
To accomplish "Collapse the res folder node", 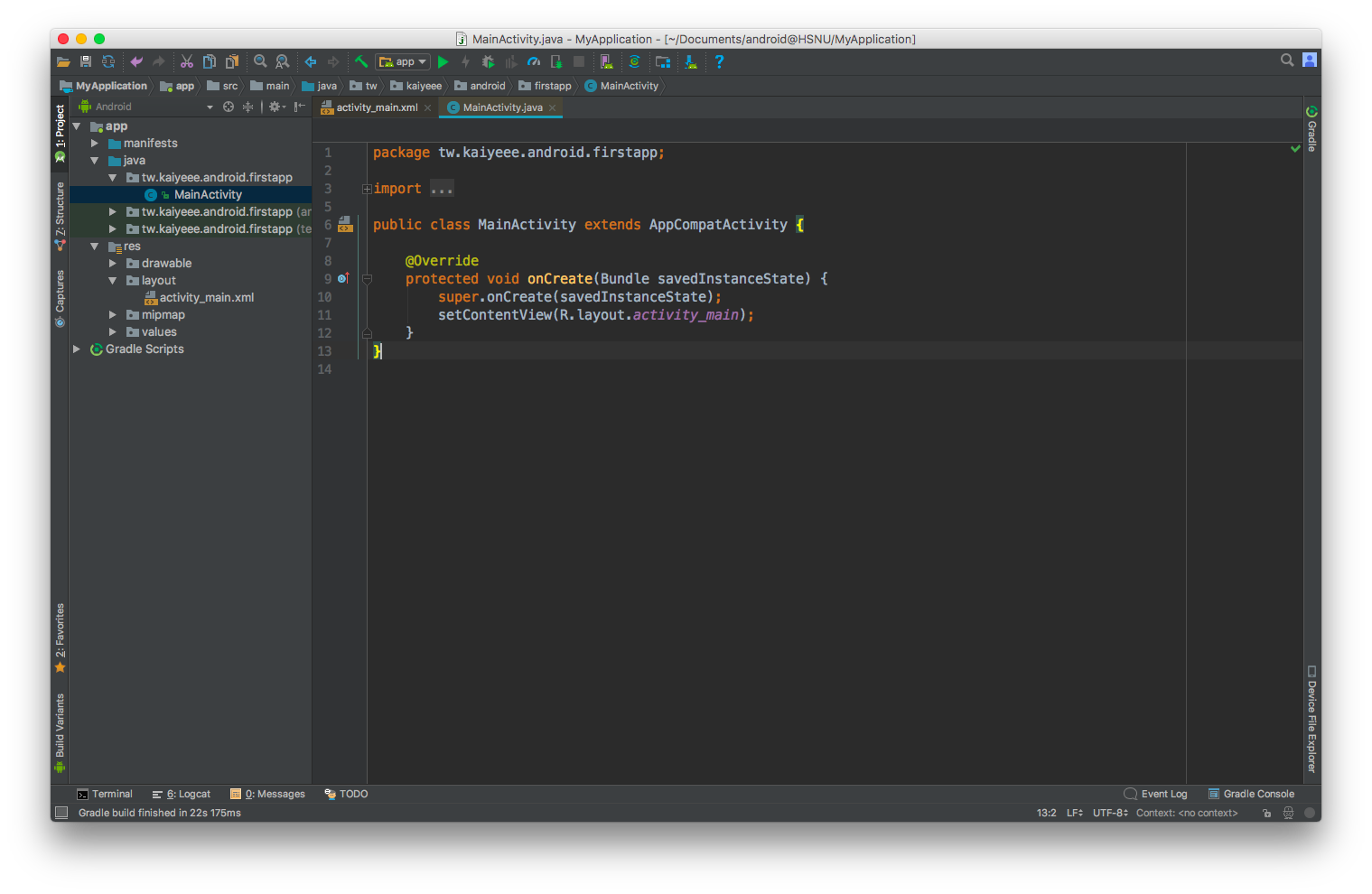I will click(95, 247).
